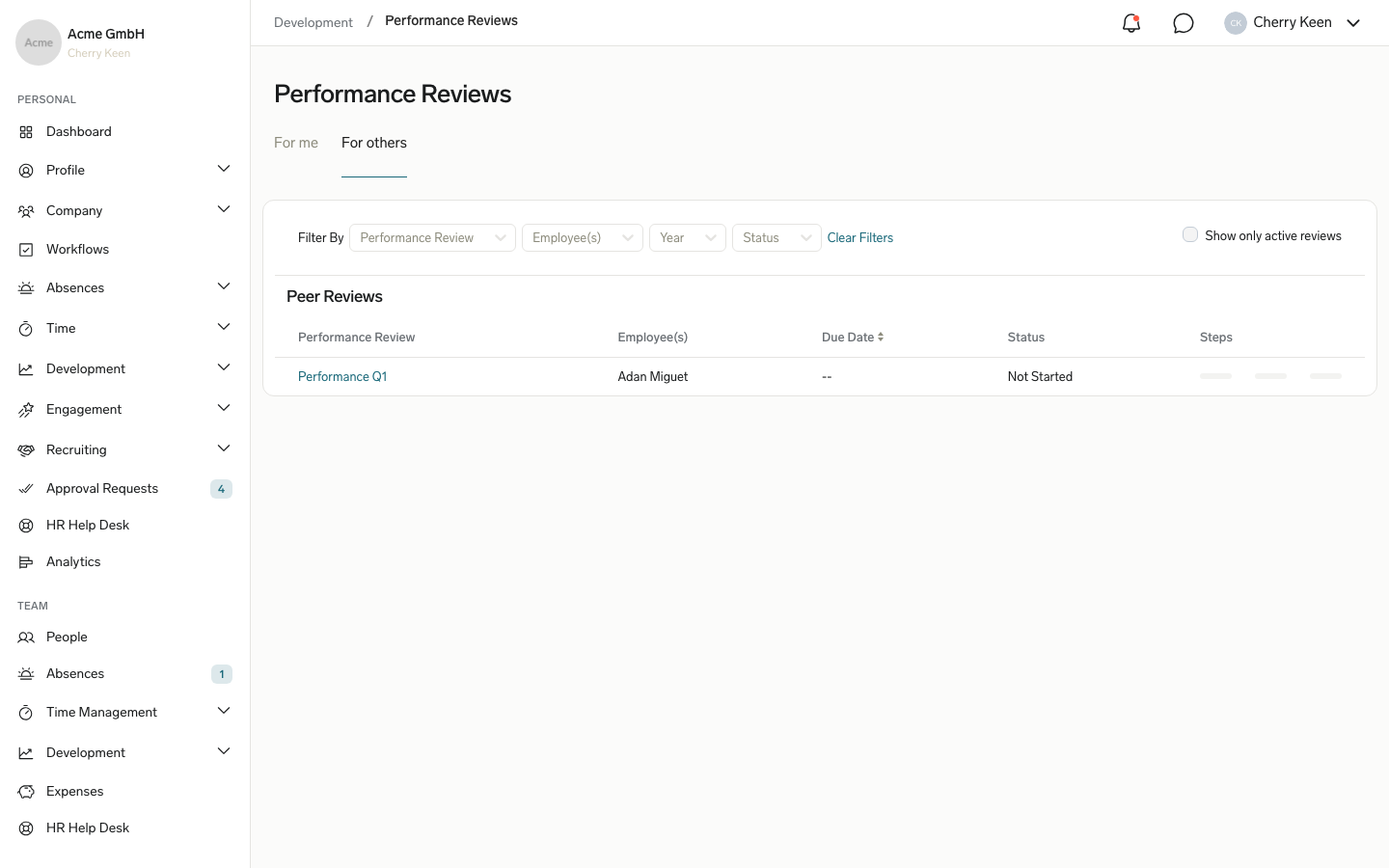
Task: Click the Engagement sparkle icon
Action: (26, 410)
